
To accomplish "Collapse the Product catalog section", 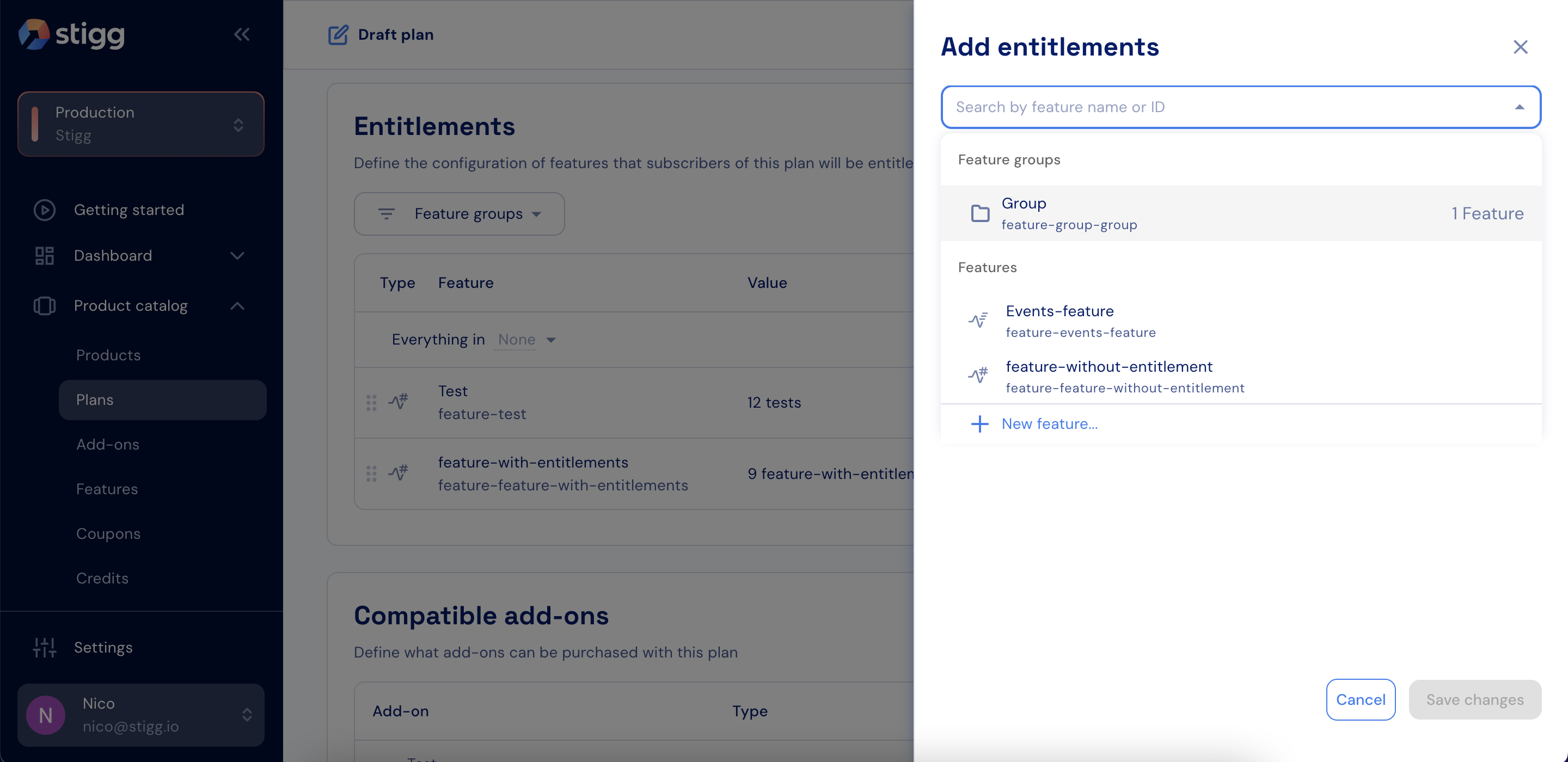I will pyautogui.click(x=237, y=305).
